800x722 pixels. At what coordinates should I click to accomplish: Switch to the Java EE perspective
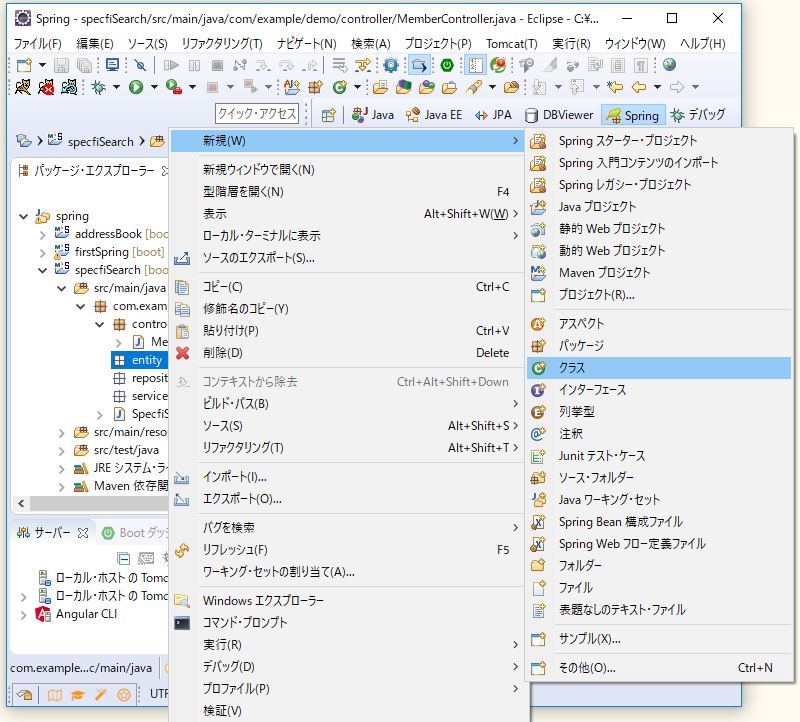[434, 115]
